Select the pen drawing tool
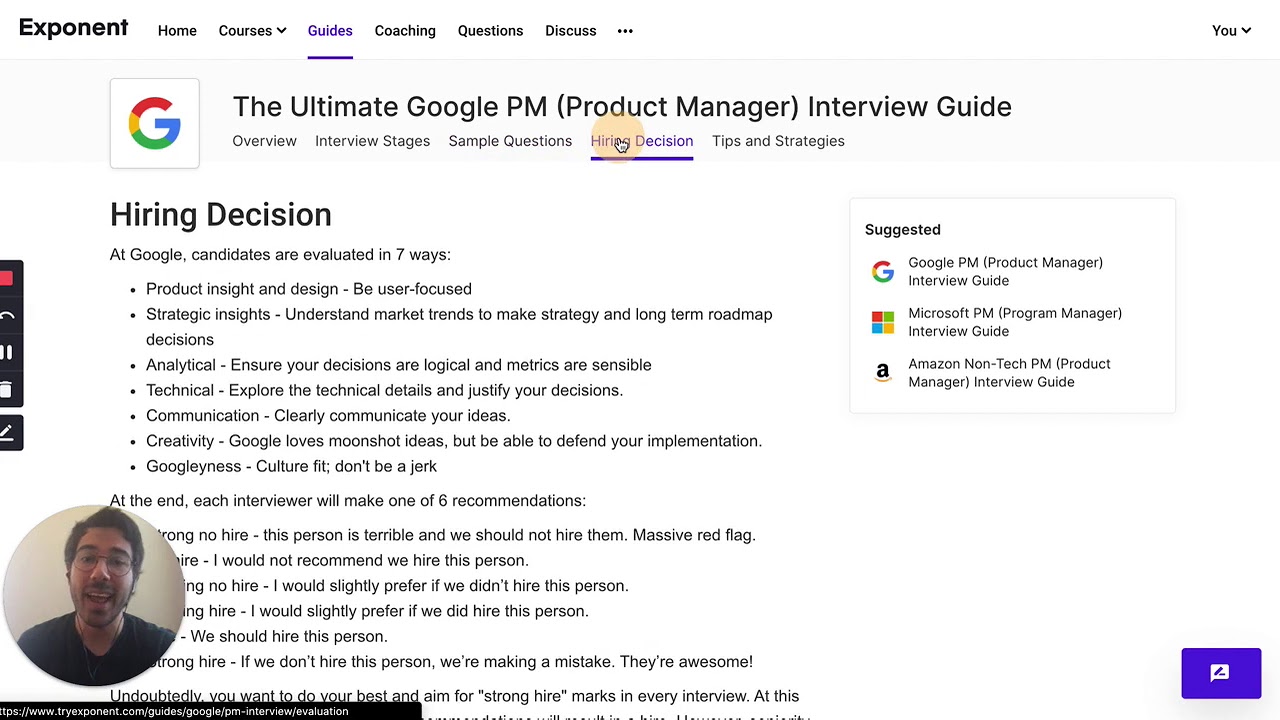Screen dimensions: 1280x720 coord(7,433)
